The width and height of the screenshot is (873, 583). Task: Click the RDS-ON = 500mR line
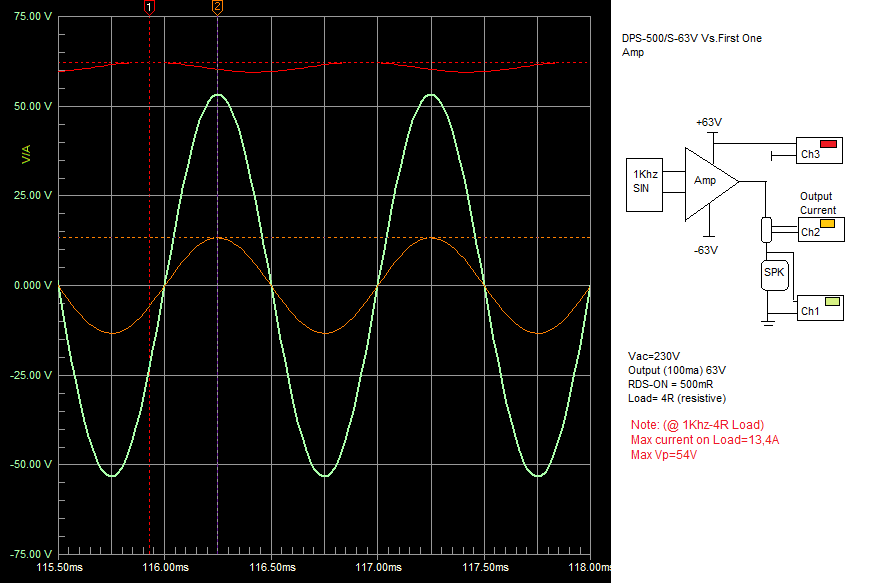[670, 384]
